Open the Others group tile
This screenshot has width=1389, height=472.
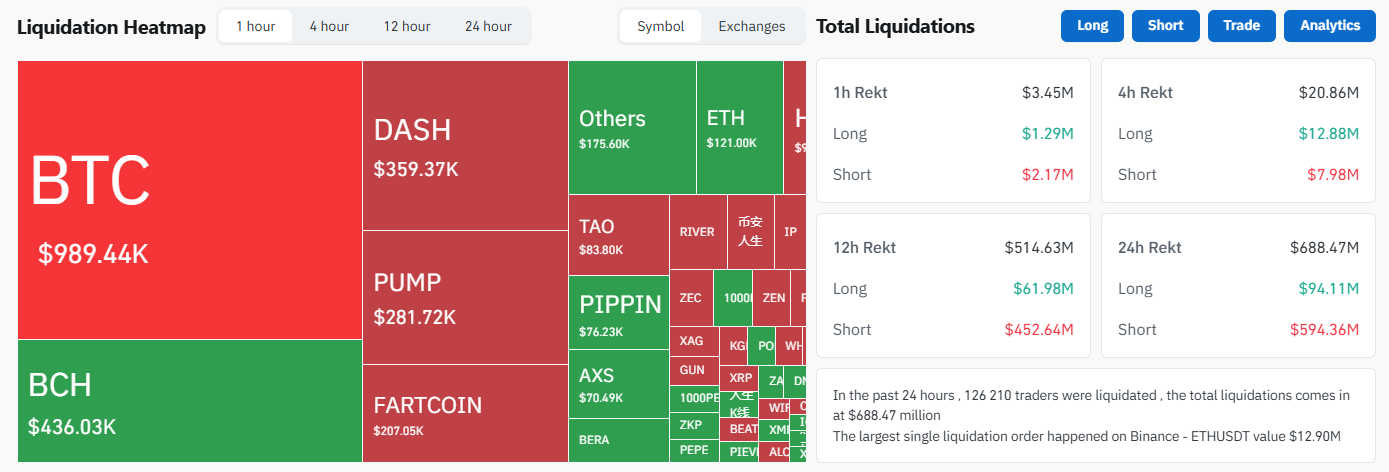point(632,127)
